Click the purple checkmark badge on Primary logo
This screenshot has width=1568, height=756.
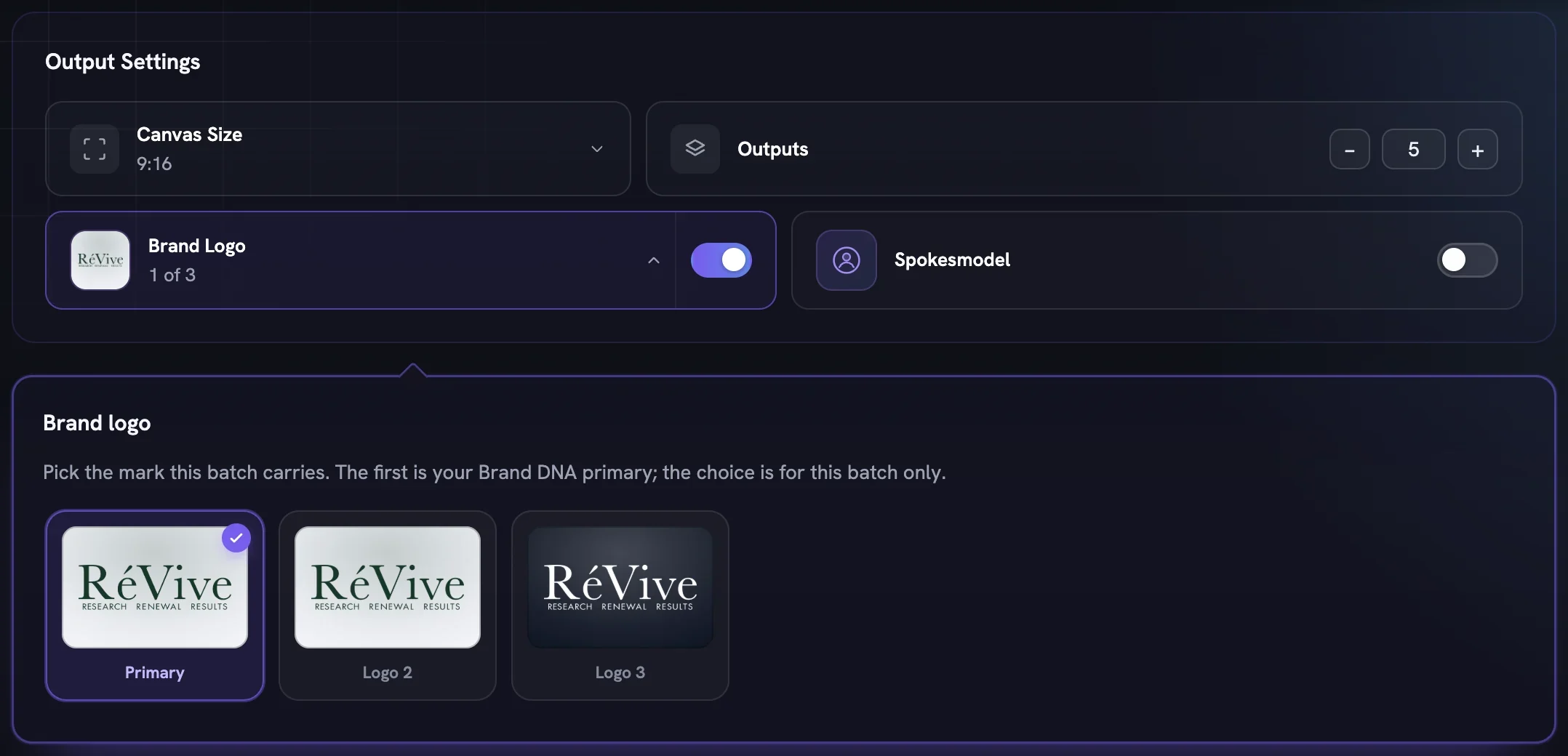click(236, 538)
